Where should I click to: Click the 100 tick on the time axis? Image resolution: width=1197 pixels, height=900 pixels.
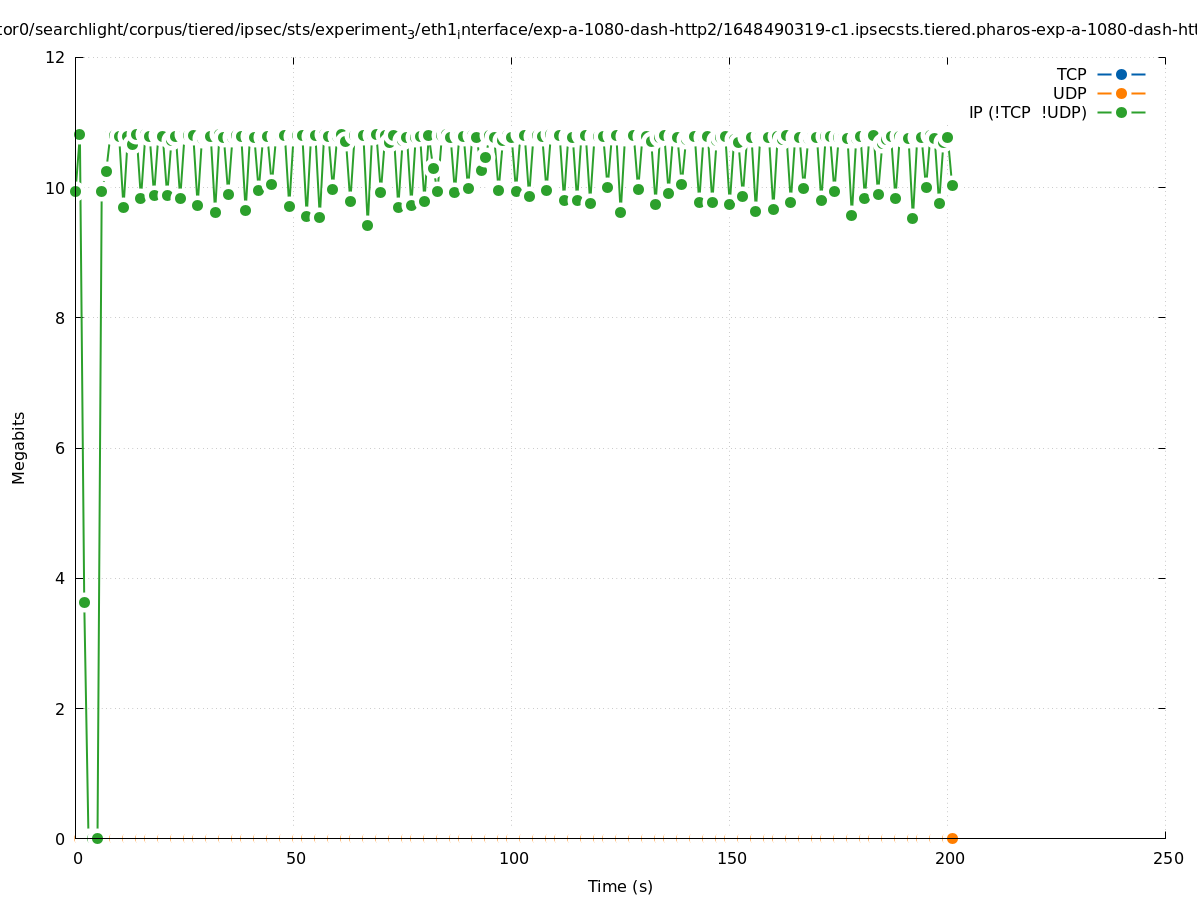513,859
